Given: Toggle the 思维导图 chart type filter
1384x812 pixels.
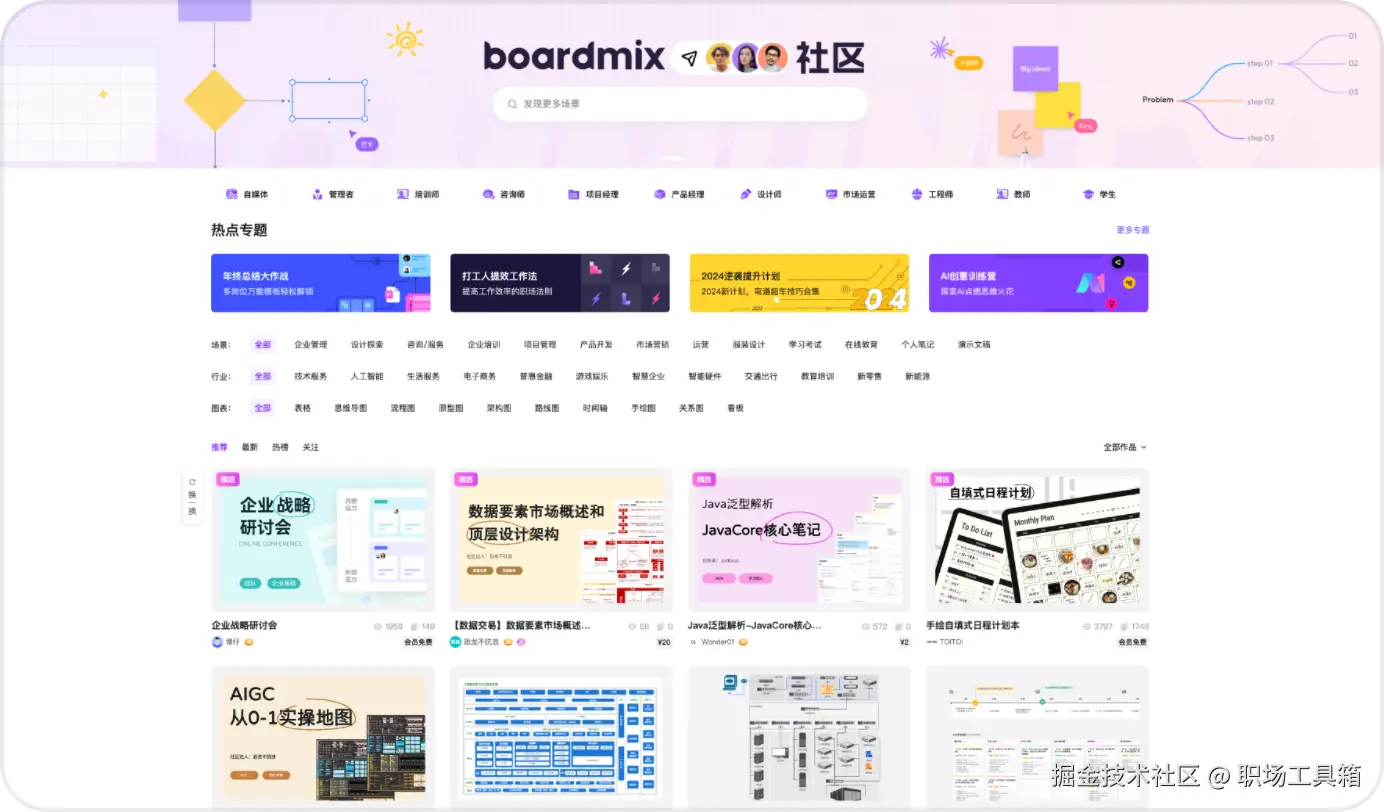Looking at the screenshot, I should click(351, 408).
